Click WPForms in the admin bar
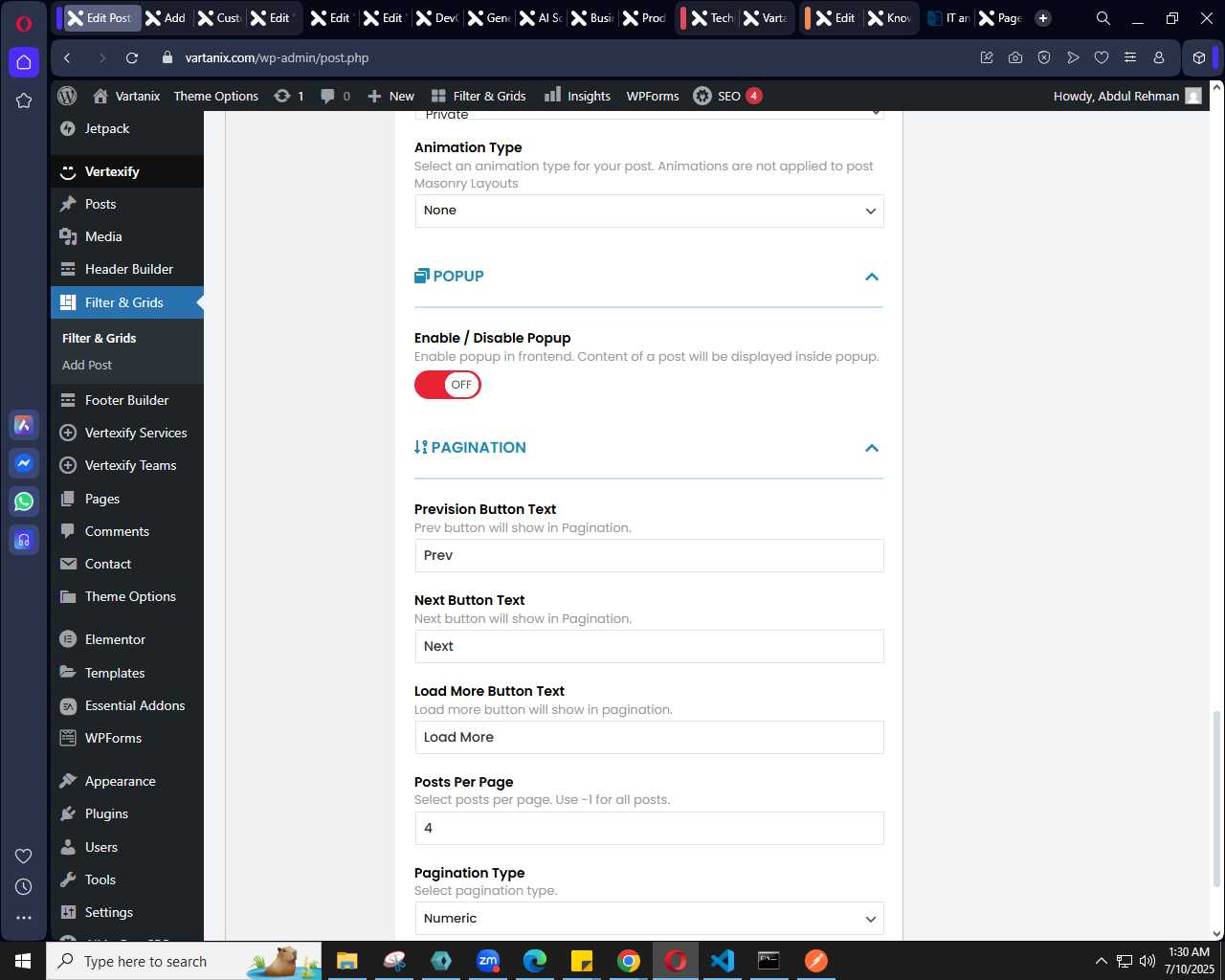Screen dimensions: 1225x980 pyautogui.click(x=653, y=96)
